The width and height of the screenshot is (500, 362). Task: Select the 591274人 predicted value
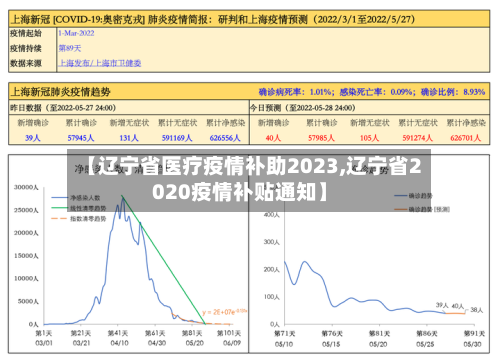418,138
